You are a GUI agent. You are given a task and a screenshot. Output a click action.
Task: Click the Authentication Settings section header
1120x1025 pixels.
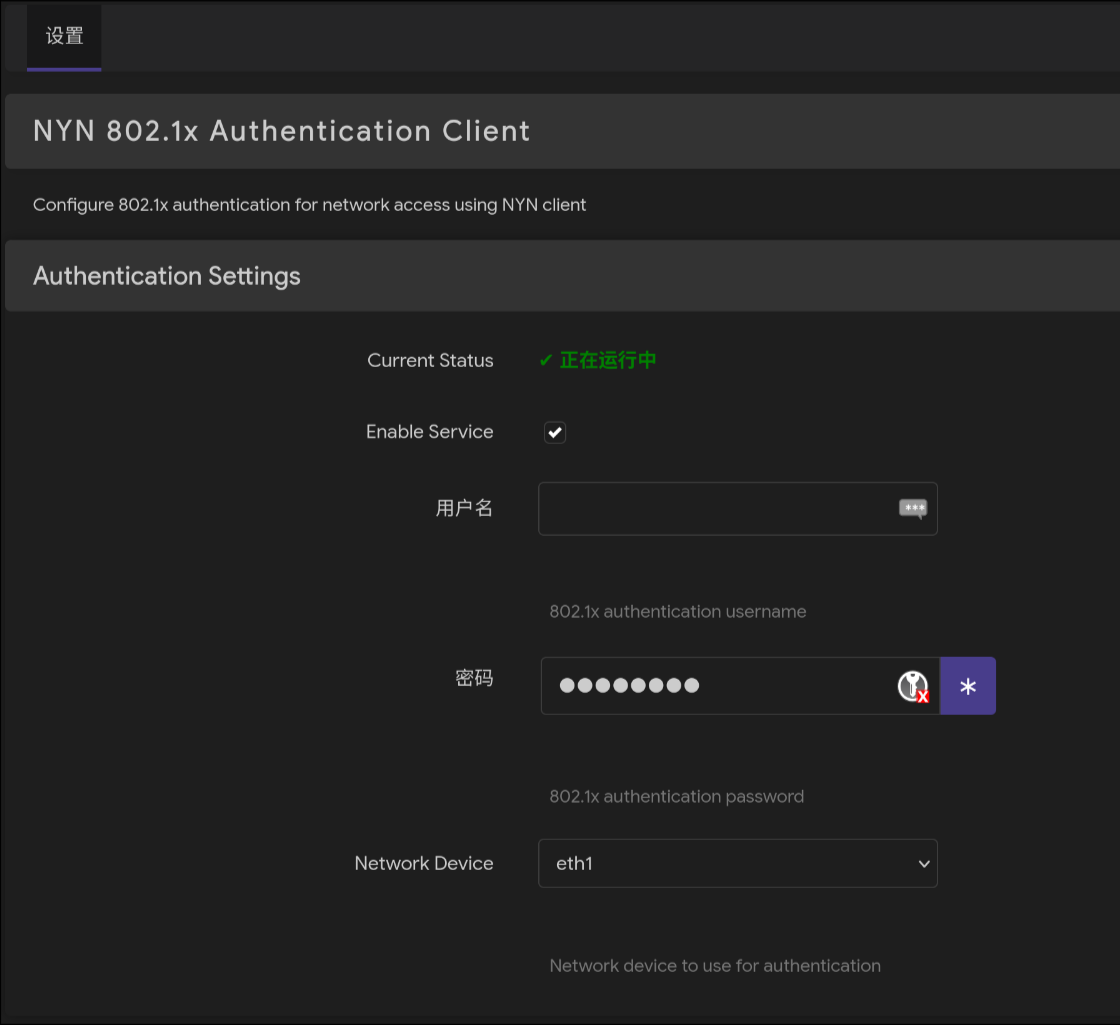[x=167, y=276]
